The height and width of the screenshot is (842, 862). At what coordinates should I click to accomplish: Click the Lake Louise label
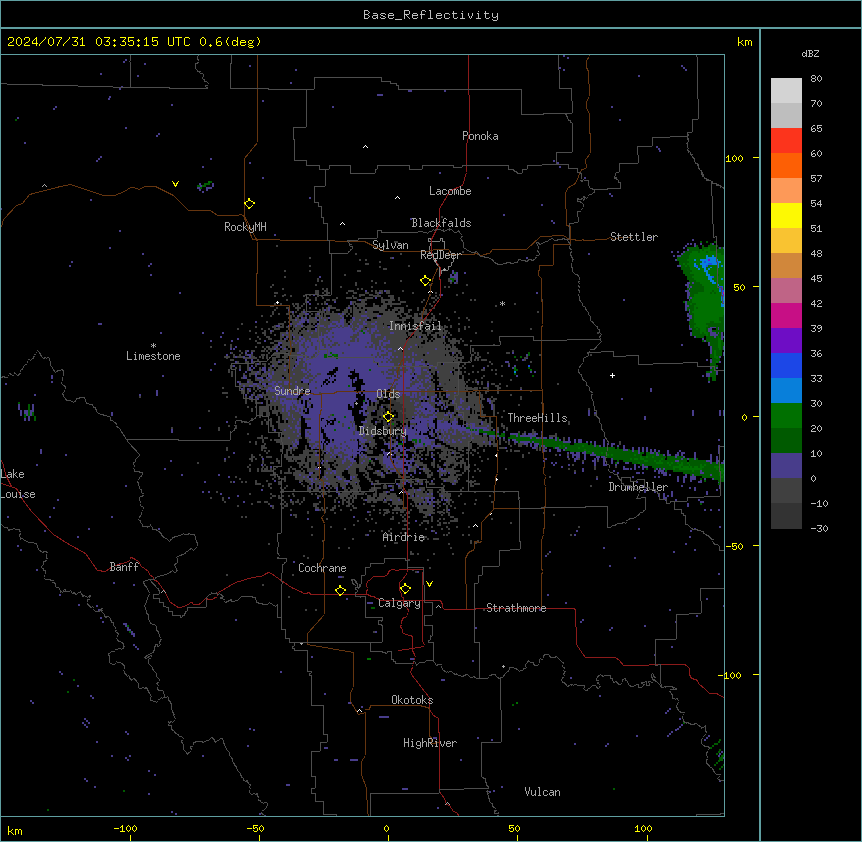tap(18, 484)
